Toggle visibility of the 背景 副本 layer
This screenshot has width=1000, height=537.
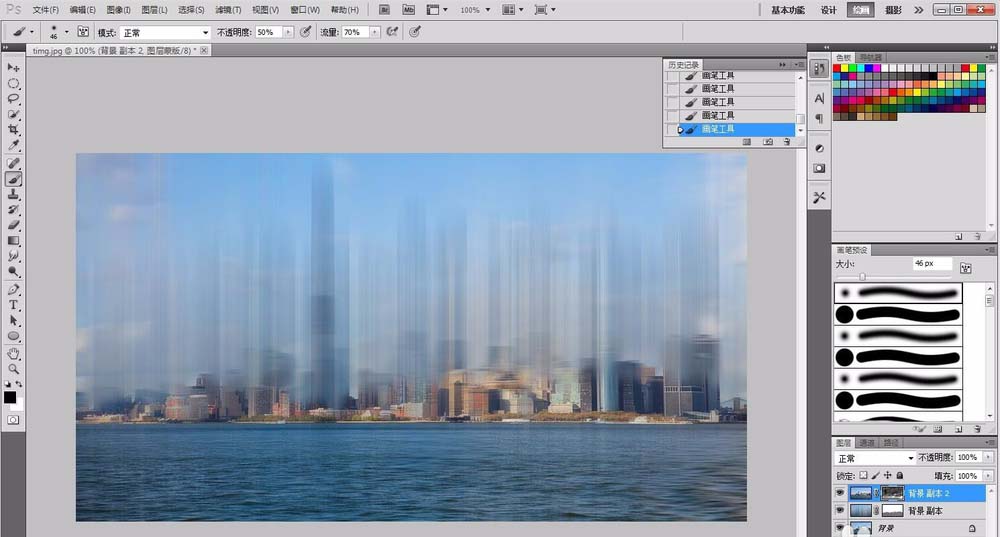[x=839, y=510]
